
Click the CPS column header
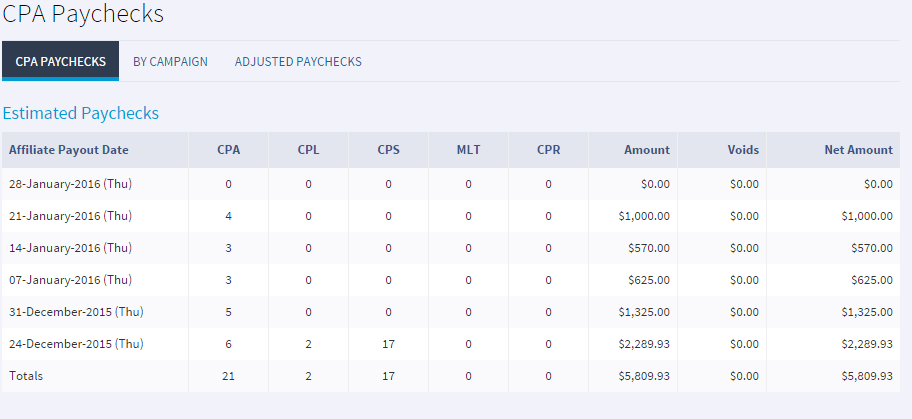388,150
